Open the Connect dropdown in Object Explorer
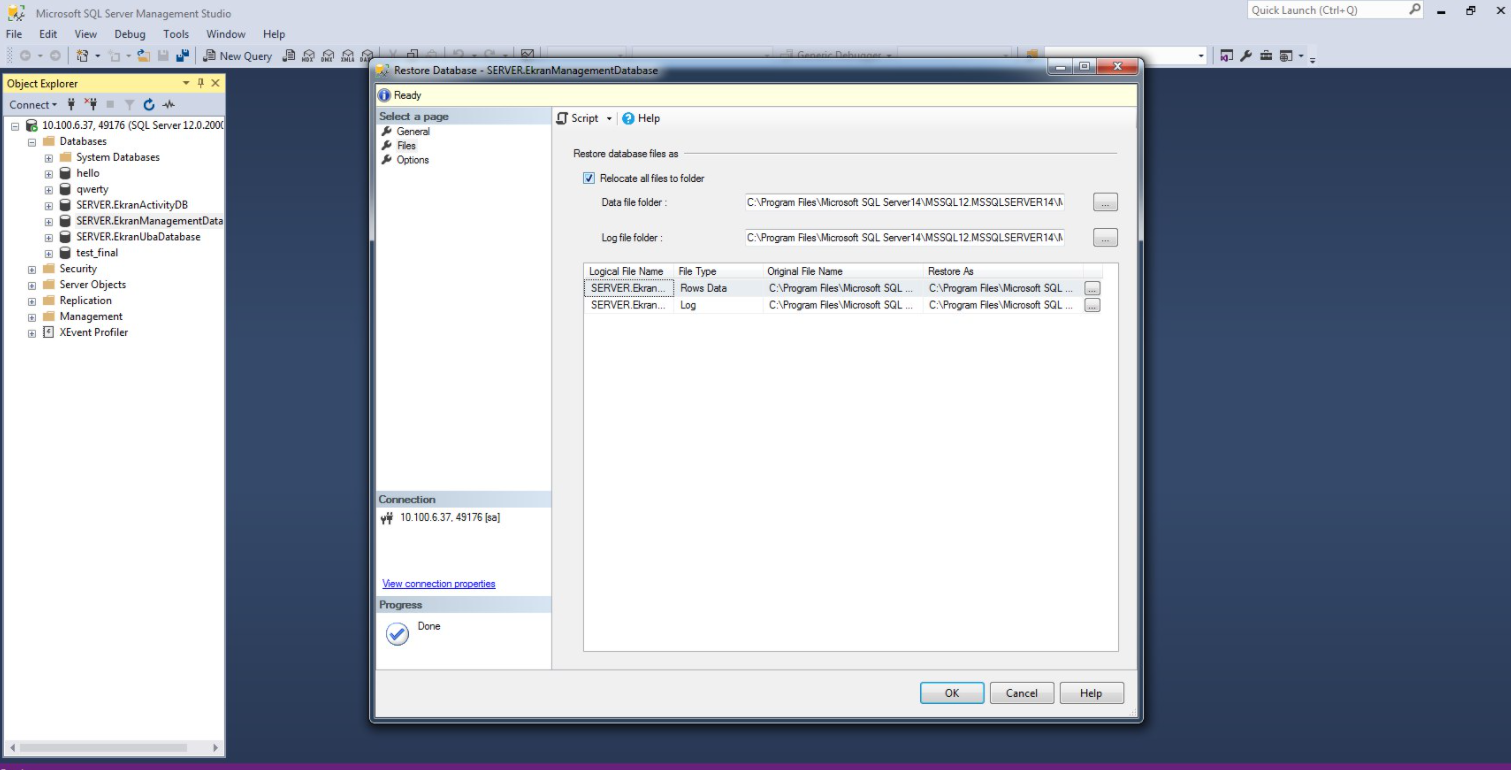This screenshot has height=770, width=1511. click(33, 105)
